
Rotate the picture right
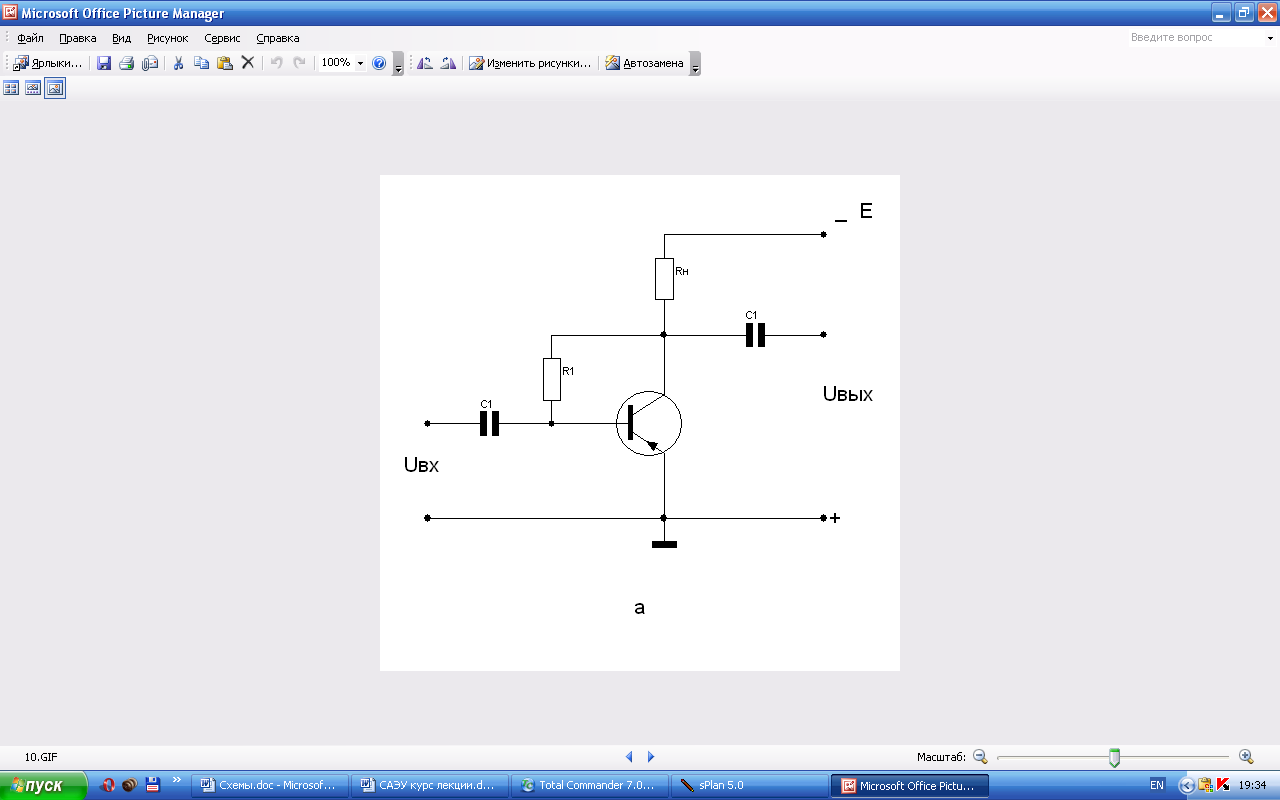[448, 63]
